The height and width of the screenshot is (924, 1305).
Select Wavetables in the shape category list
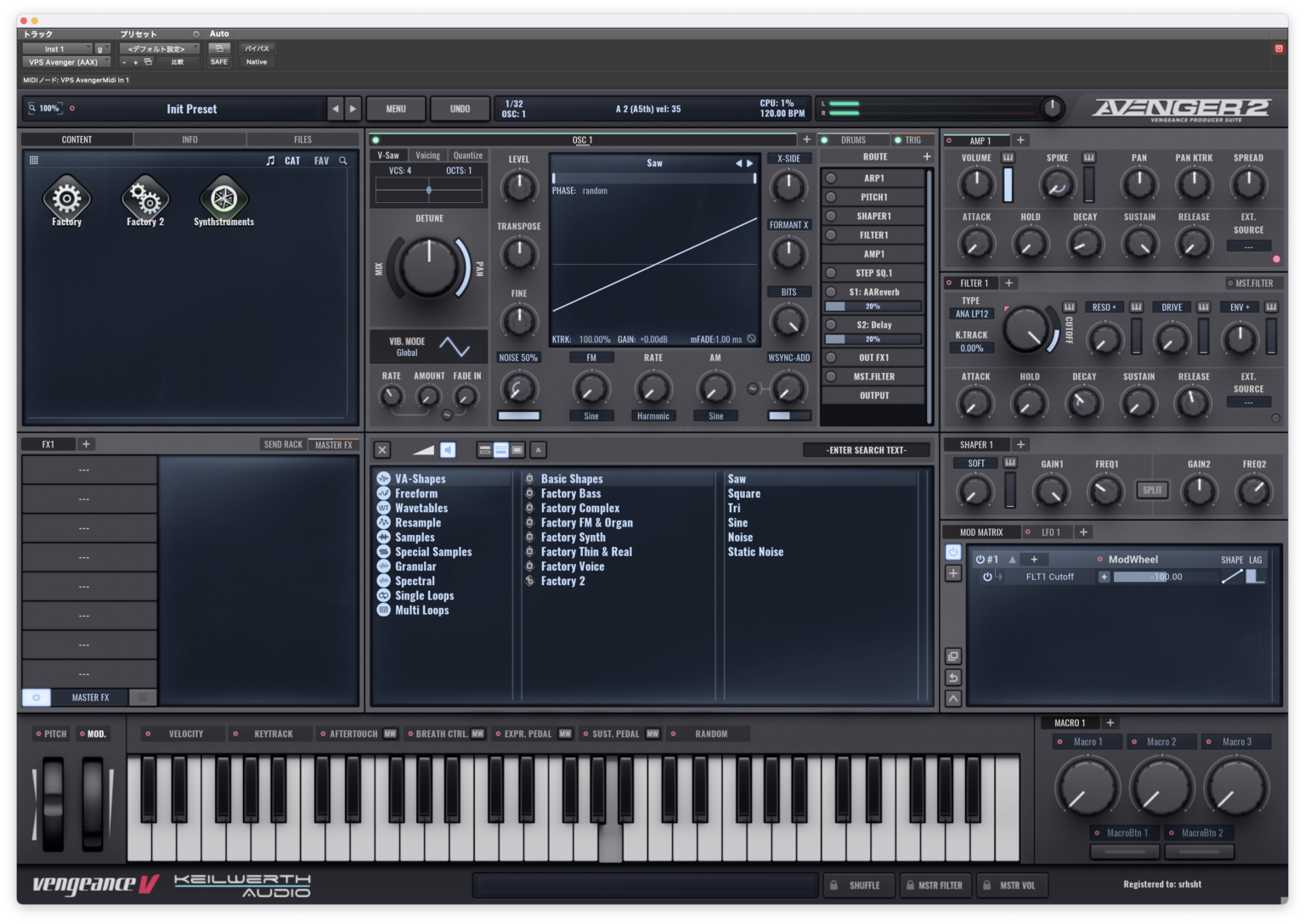tap(421, 508)
